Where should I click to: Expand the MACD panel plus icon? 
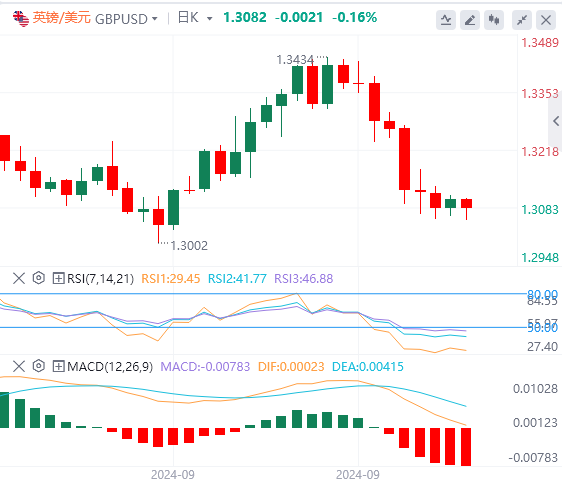click(x=58, y=366)
